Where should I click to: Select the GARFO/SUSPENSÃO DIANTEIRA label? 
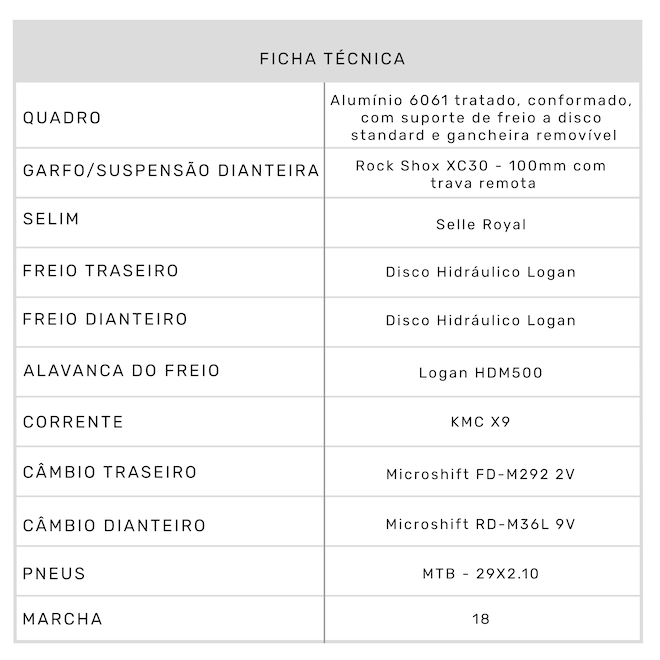tap(171, 171)
